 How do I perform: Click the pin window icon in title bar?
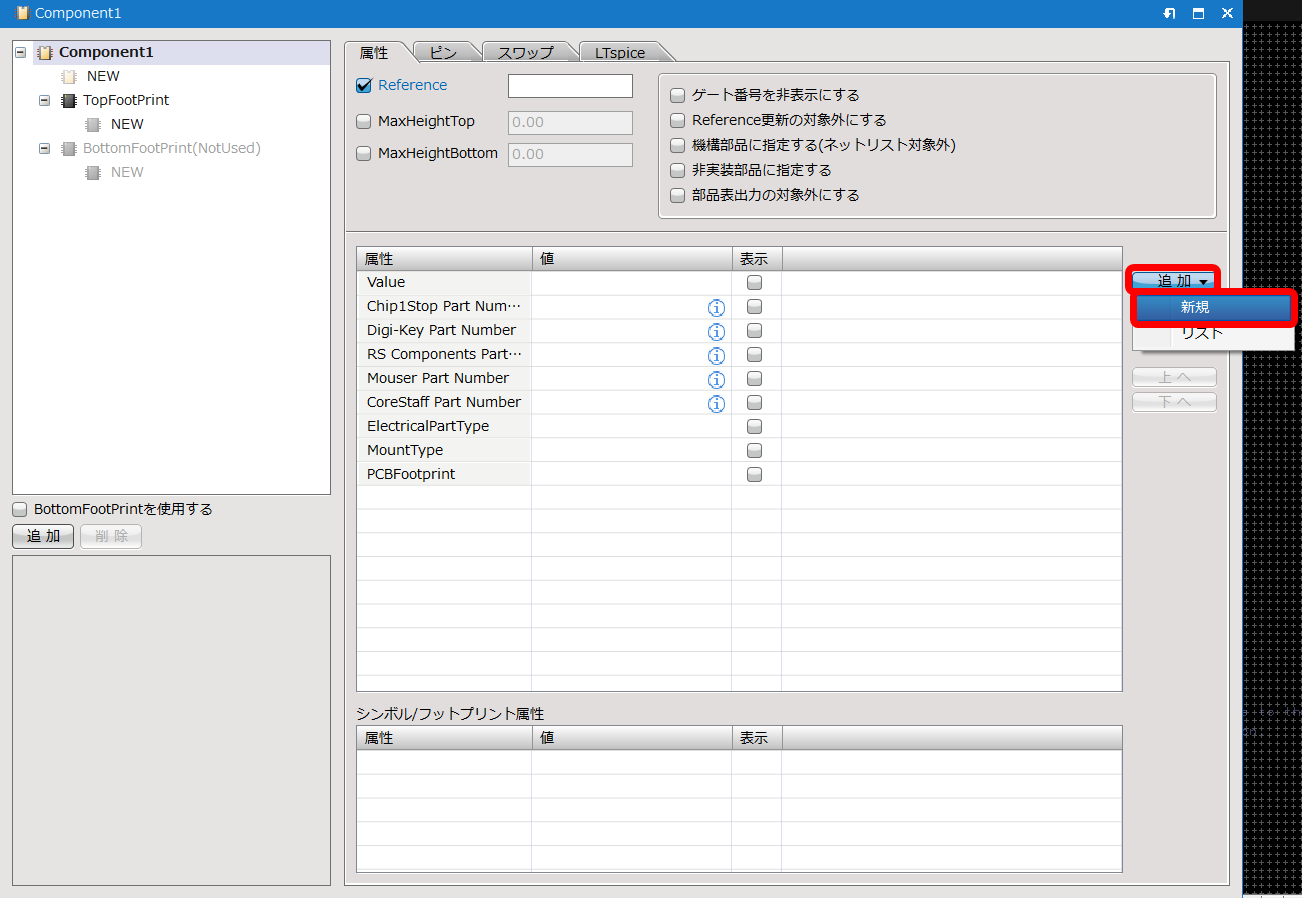point(1169,13)
